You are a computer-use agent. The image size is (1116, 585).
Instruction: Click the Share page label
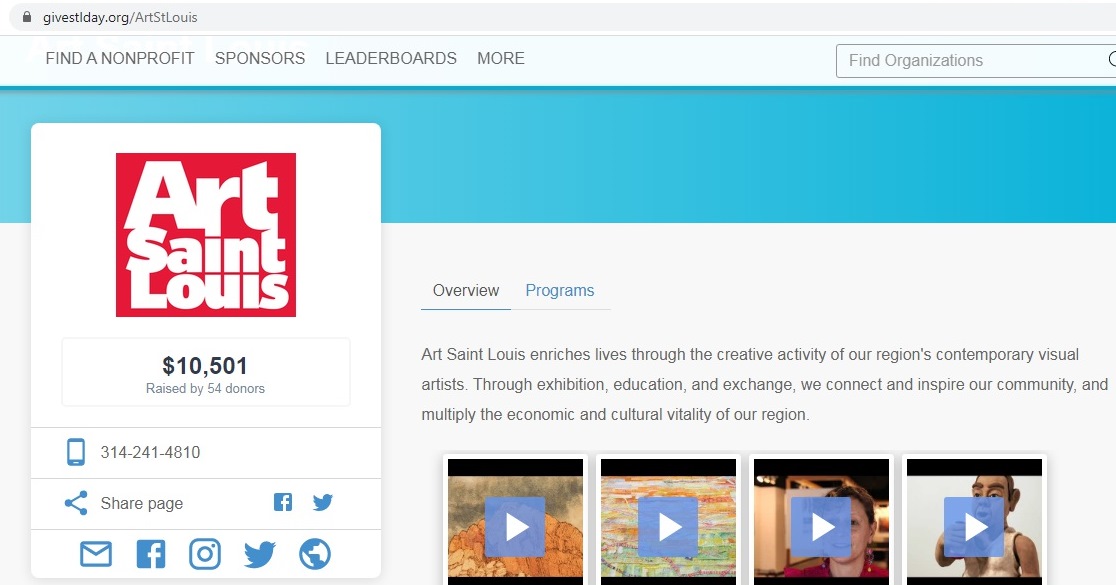click(142, 503)
